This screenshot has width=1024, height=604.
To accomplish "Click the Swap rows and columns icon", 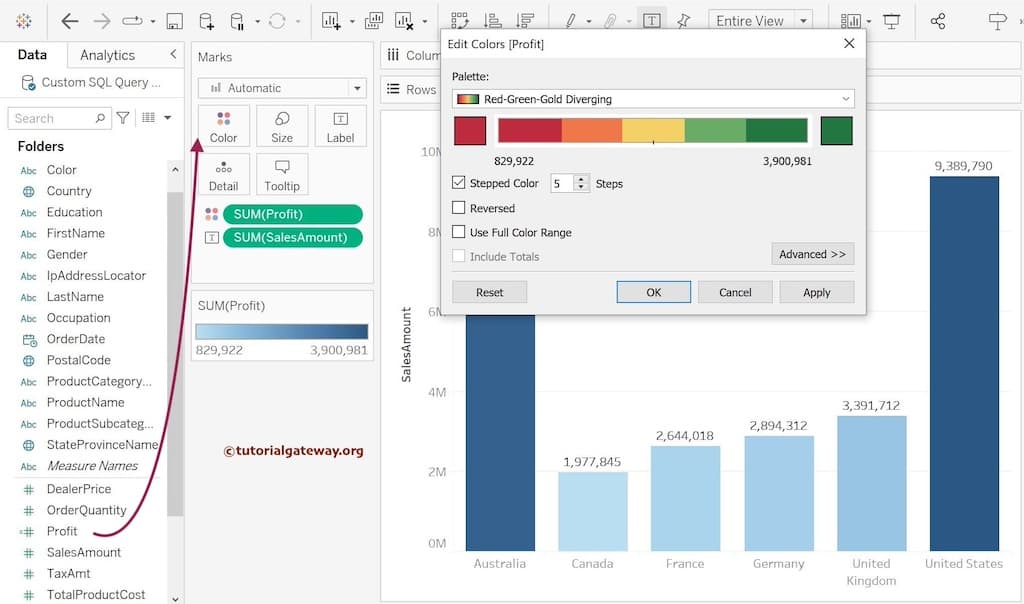I will point(460,21).
